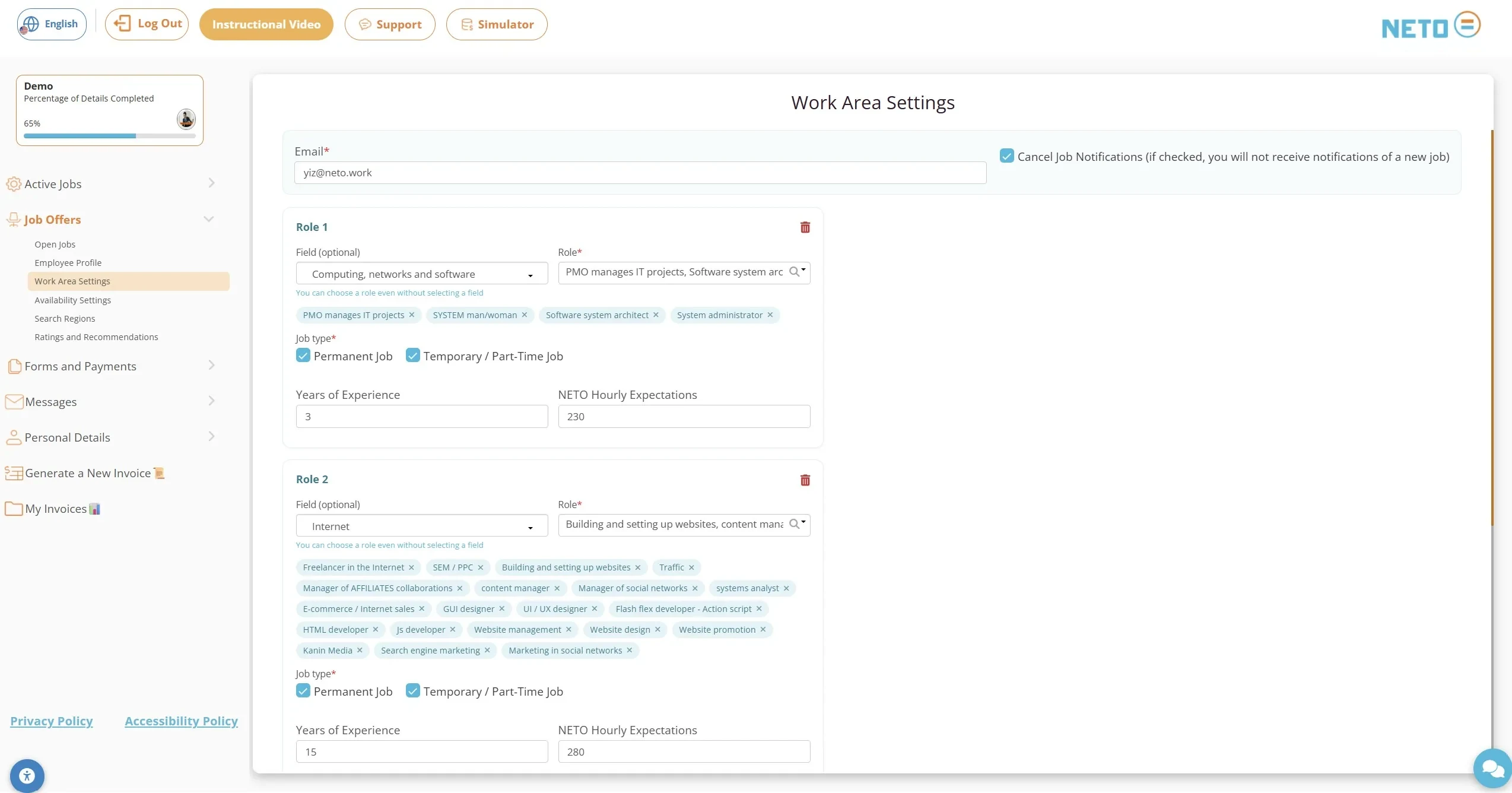Click the NETO logo
This screenshot has width=1512, height=793.
[x=1431, y=26]
